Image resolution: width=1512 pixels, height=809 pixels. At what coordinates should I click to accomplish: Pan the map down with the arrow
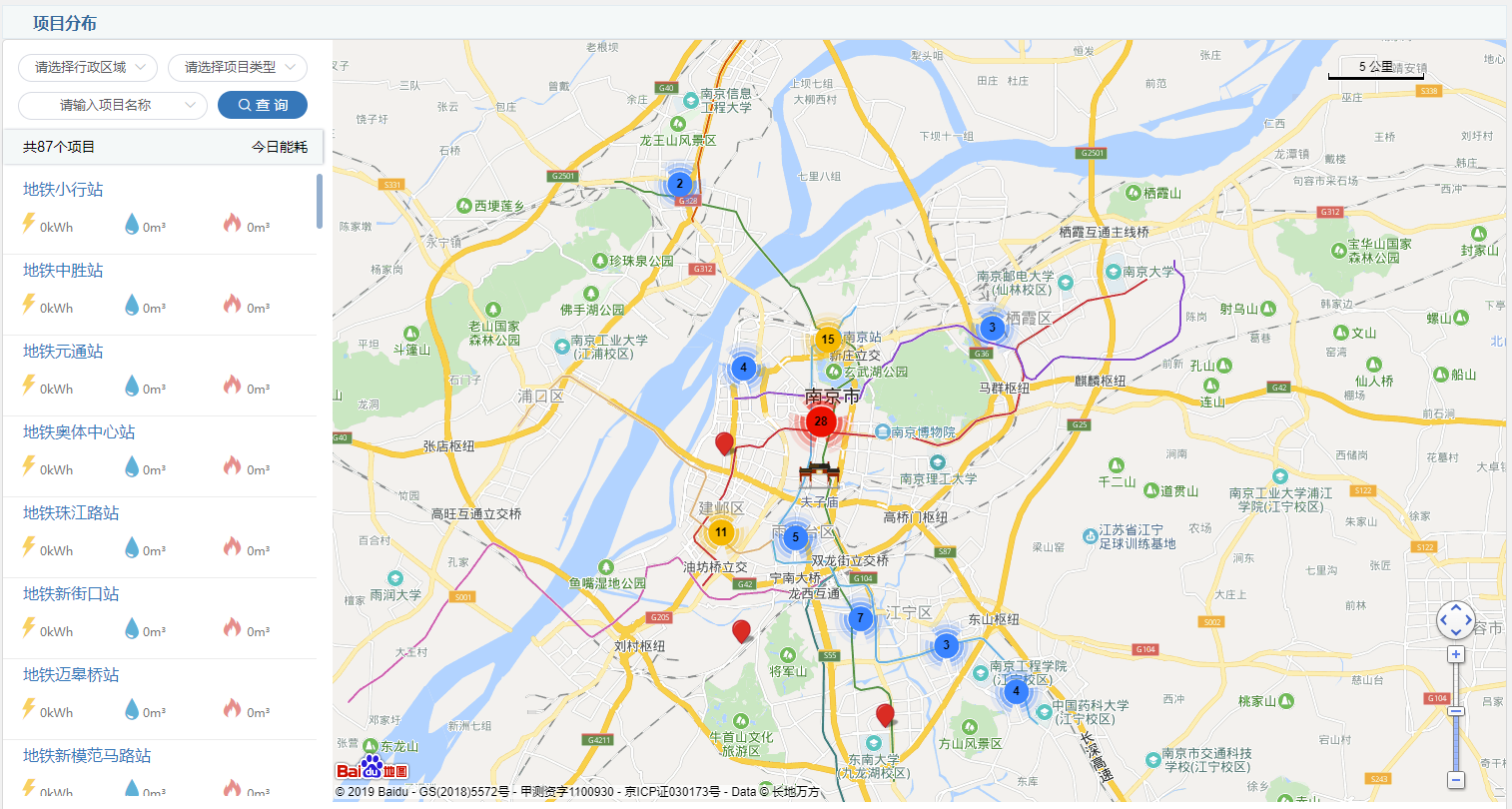click(1456, 632)
